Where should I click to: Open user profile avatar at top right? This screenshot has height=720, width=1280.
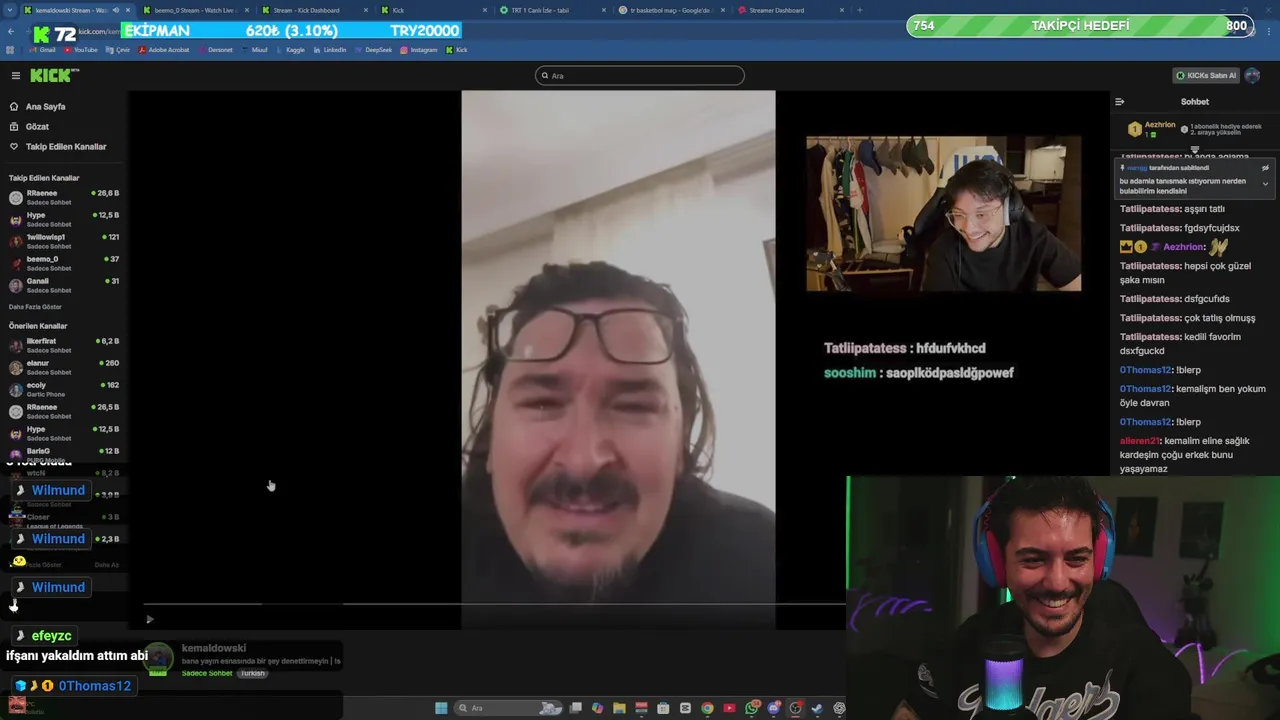point(1252,75)
